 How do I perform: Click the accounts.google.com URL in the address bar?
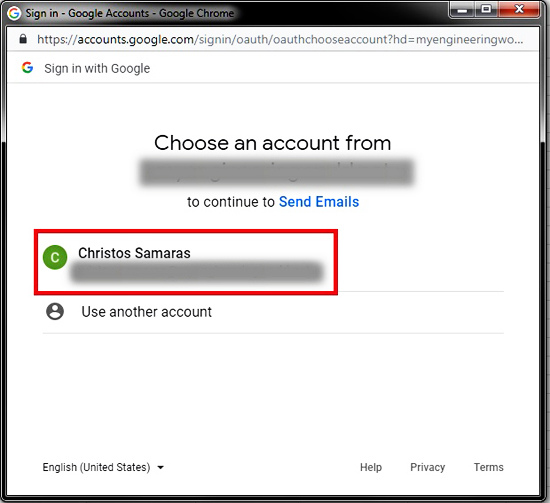pos(280,39)
